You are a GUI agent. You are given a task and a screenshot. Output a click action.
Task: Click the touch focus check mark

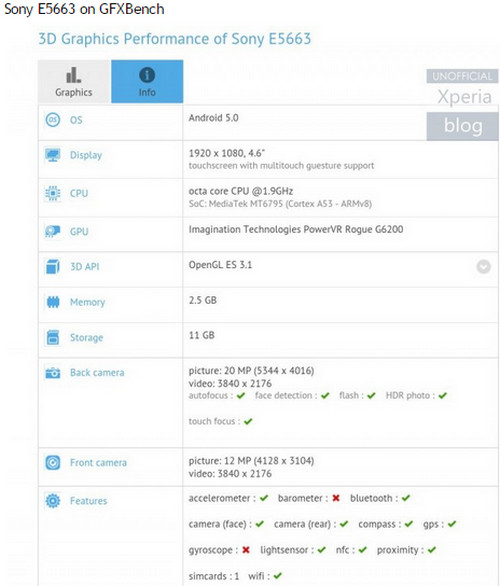[x=248, y=422]
